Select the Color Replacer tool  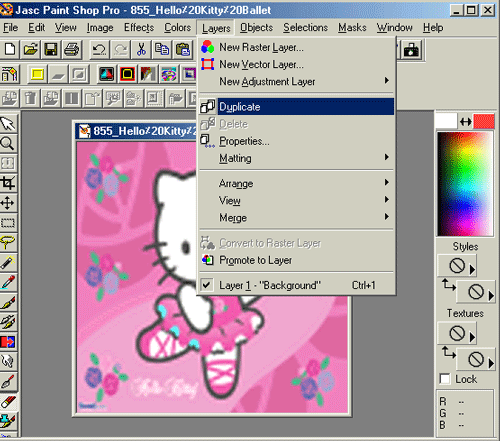coord(8,342)
